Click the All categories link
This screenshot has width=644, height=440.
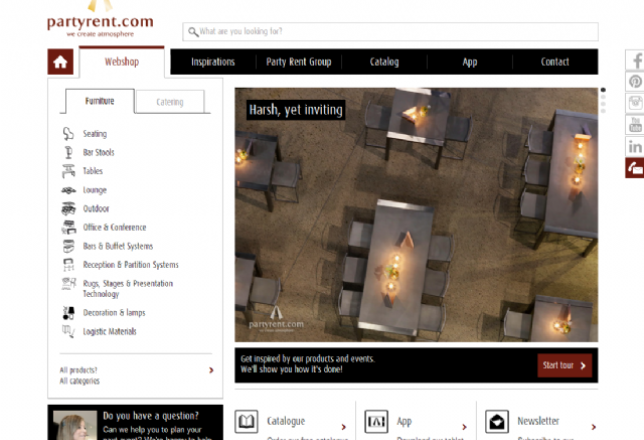80,381
